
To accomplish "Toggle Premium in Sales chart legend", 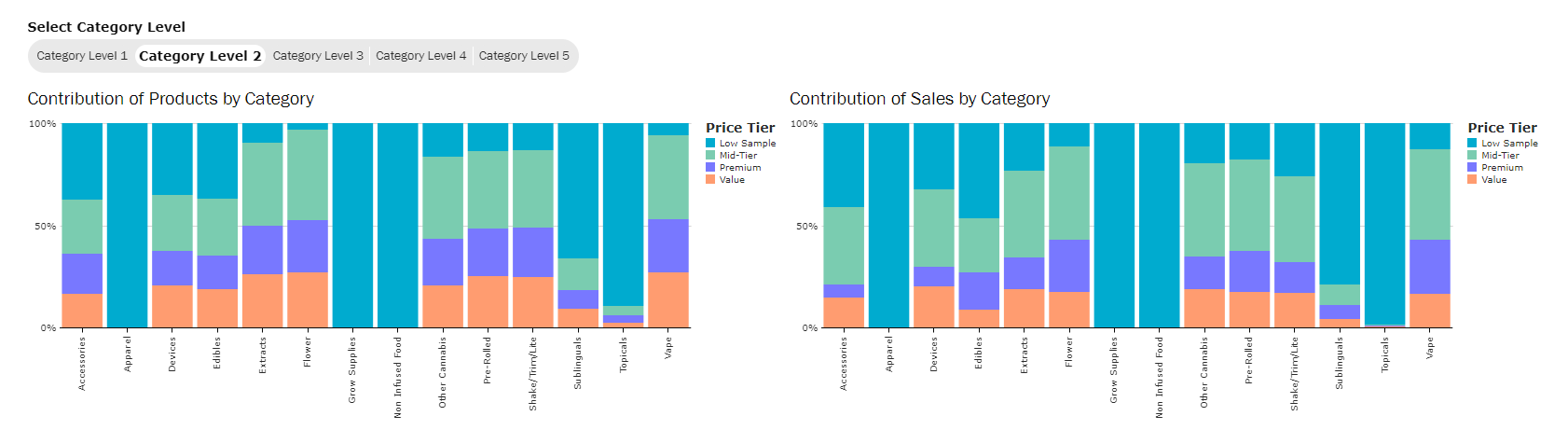I will point(1502,168).
